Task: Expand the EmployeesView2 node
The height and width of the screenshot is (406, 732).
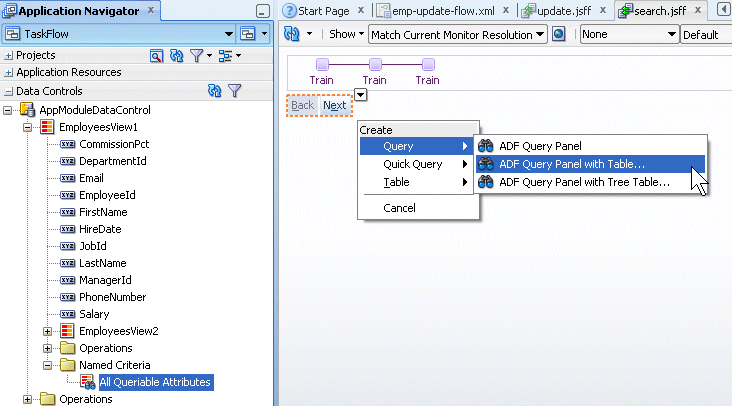Action: click(47, 331)
